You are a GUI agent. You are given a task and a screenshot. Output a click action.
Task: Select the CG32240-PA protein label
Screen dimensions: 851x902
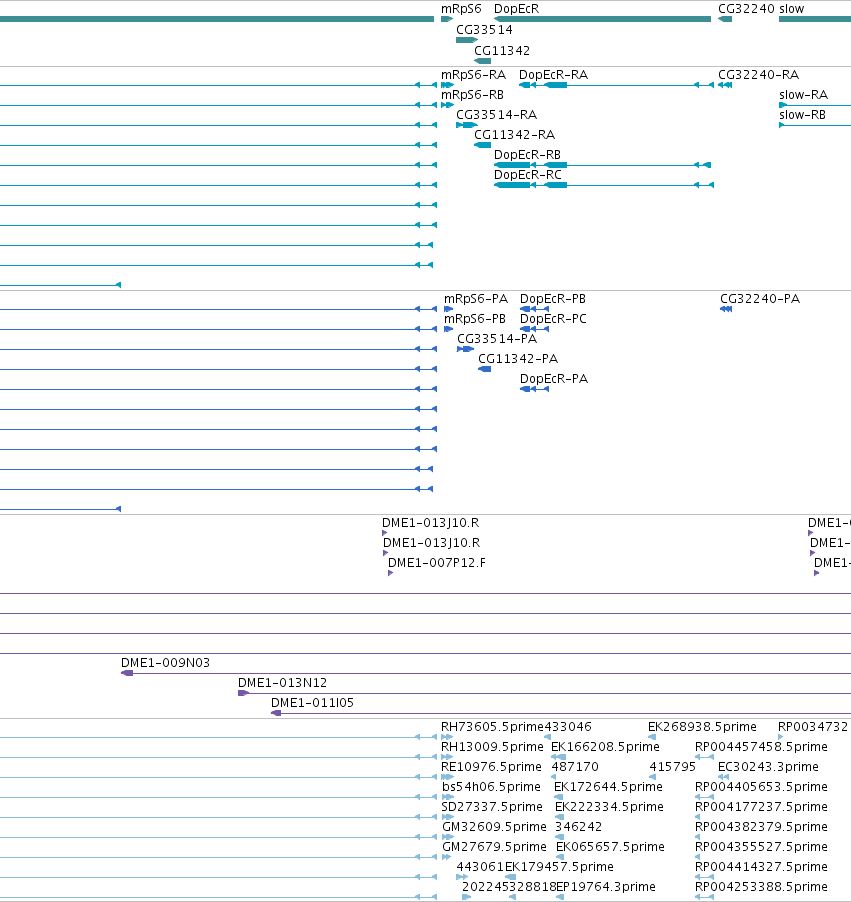tap(760, 299)
